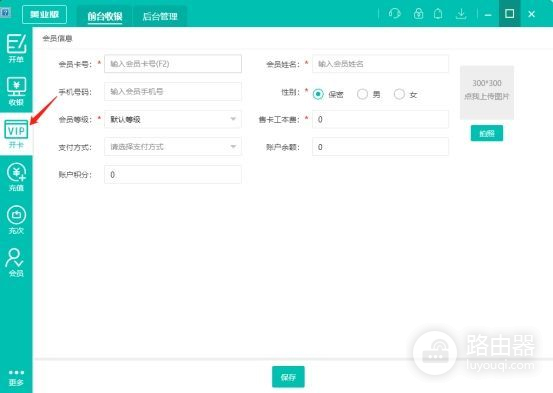553x393 pixels.
Task: Focus the 会员姓名 input field
Action: click(380, 64)
